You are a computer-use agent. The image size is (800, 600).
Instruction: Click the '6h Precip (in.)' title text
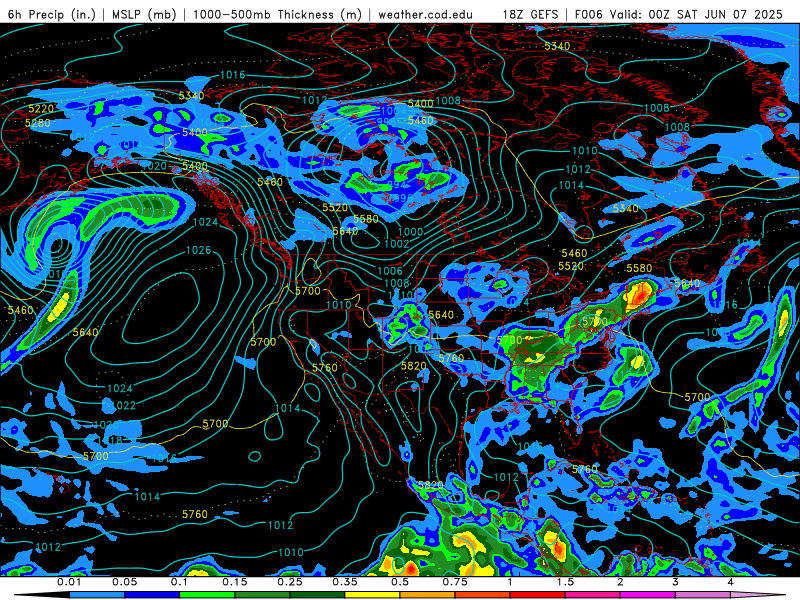(52, 14)
